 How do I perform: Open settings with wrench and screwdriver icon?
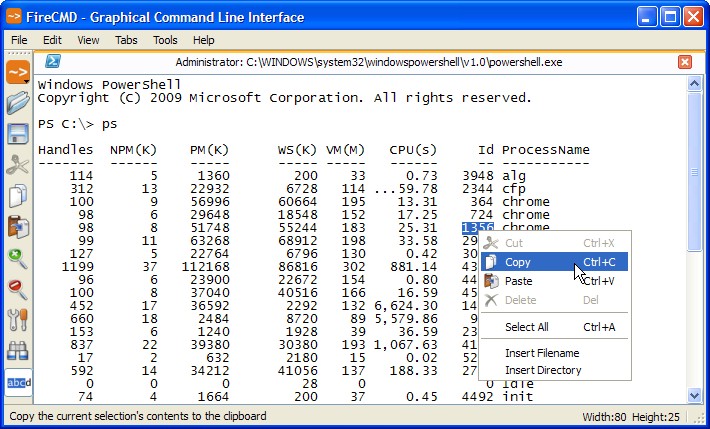click(x=18, y=320)
